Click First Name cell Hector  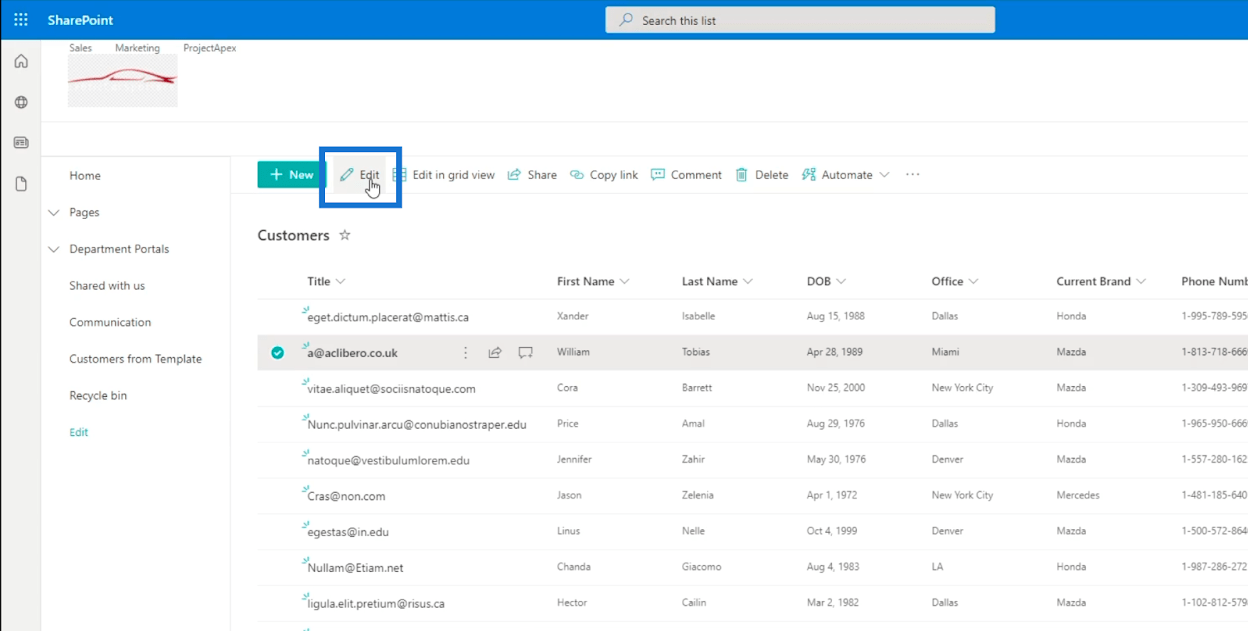(572, 603)
